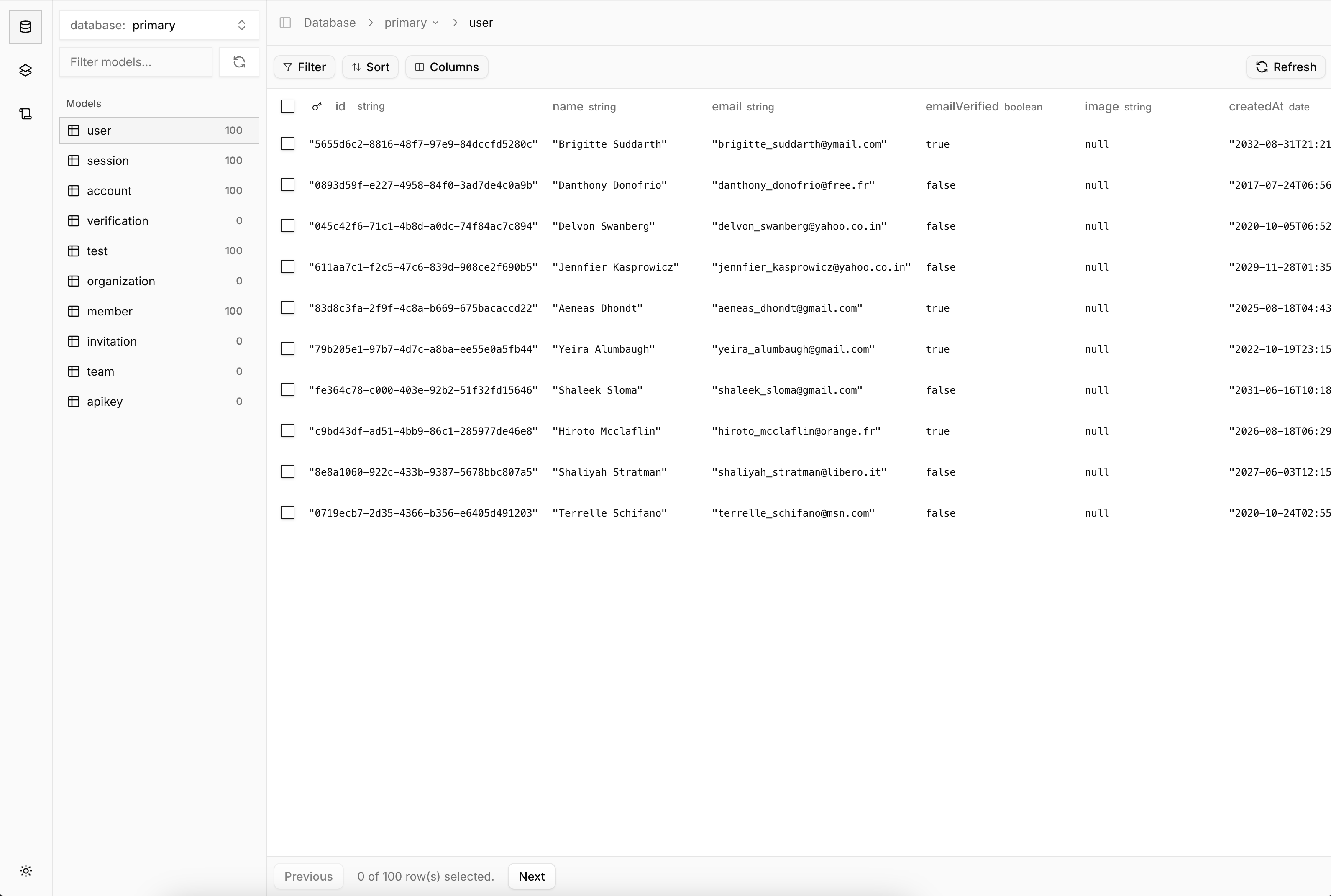Open the layers icon in left rail
The height and width of the screenshot is (896, 1331).
click(25, 70)
